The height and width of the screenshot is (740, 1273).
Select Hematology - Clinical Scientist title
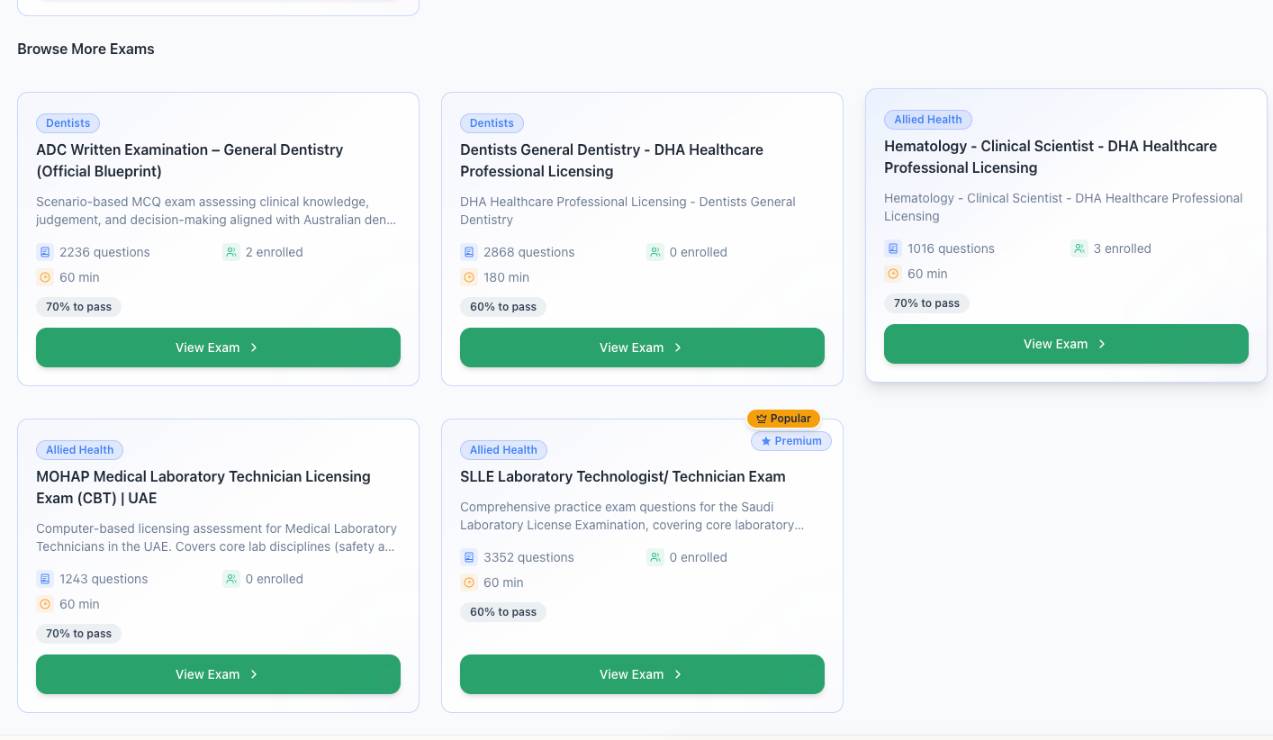[1050, 156]
